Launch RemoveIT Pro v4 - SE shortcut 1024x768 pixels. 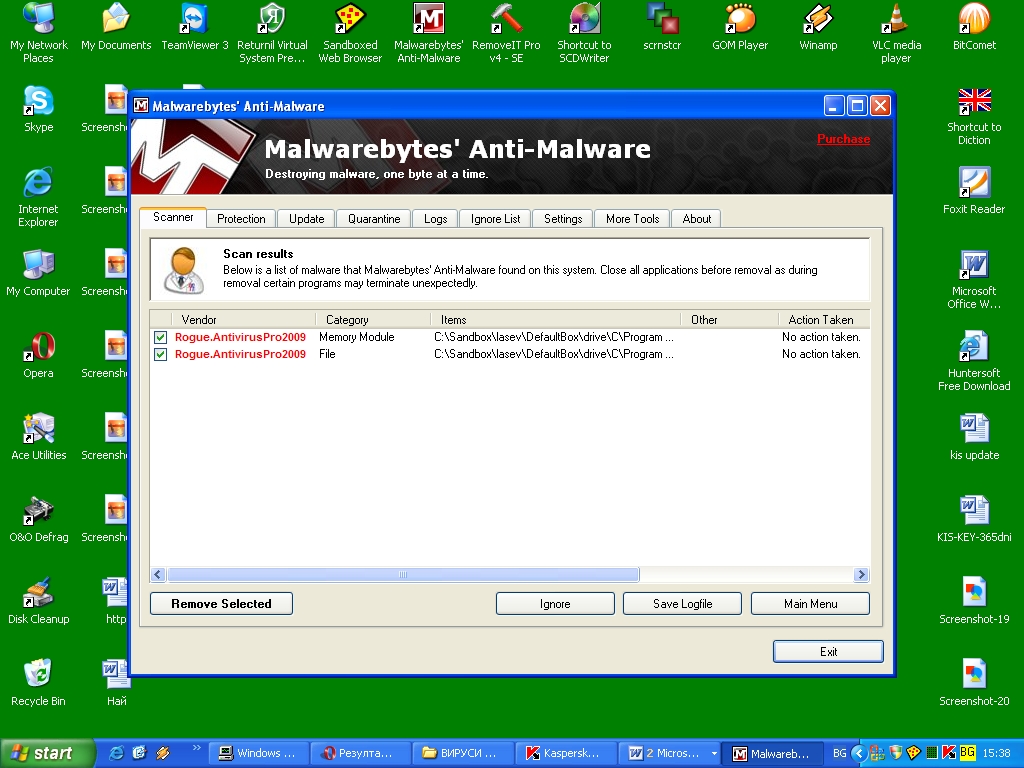506,33
